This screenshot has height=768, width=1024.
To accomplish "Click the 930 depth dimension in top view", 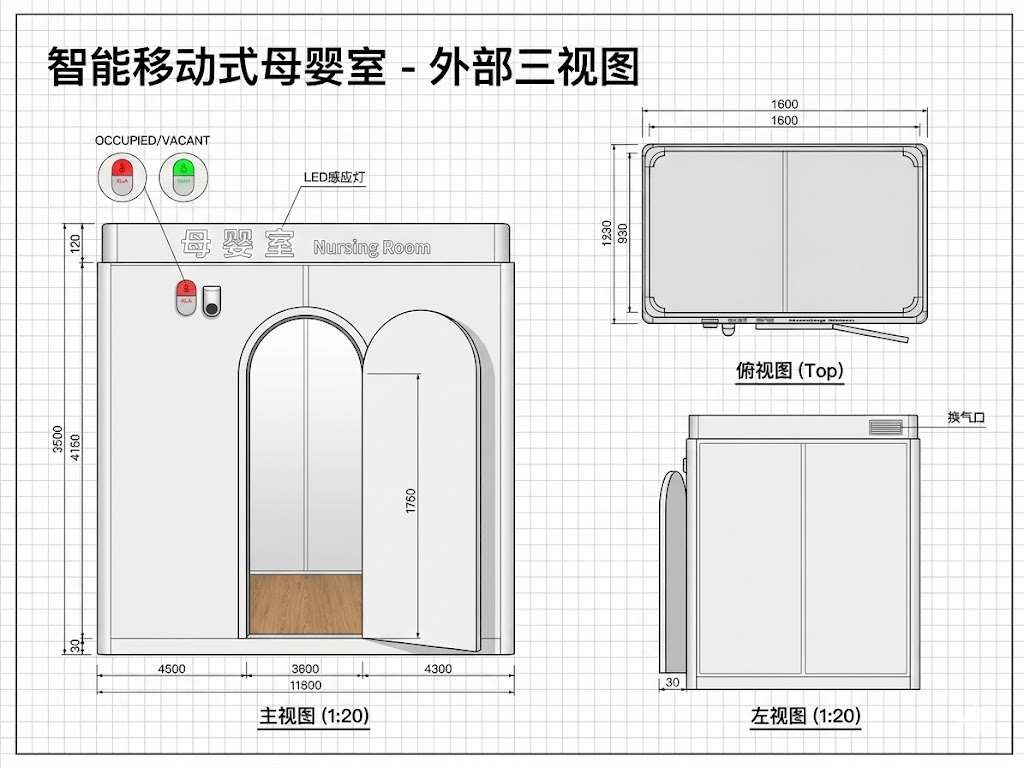I will (x=622, y=233).
